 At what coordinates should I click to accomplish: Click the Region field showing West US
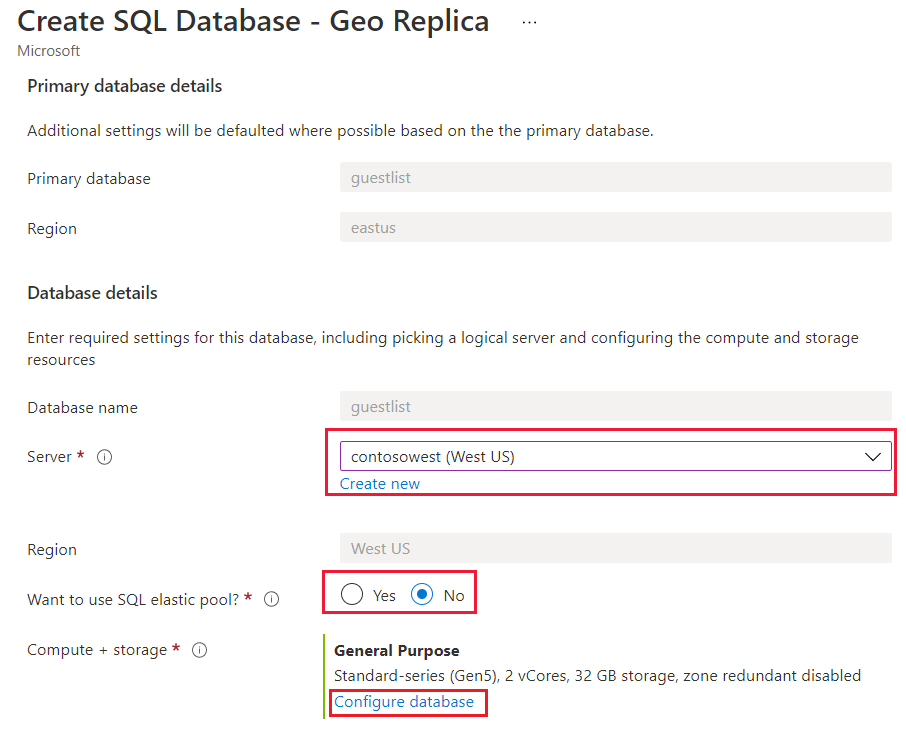click(615, 549)
